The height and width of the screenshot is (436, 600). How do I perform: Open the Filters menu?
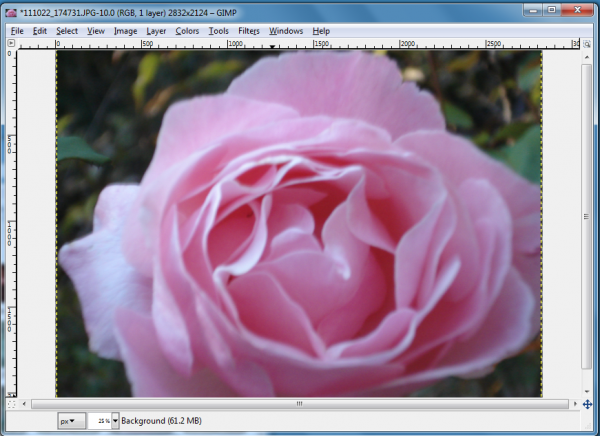coord(249,31)
